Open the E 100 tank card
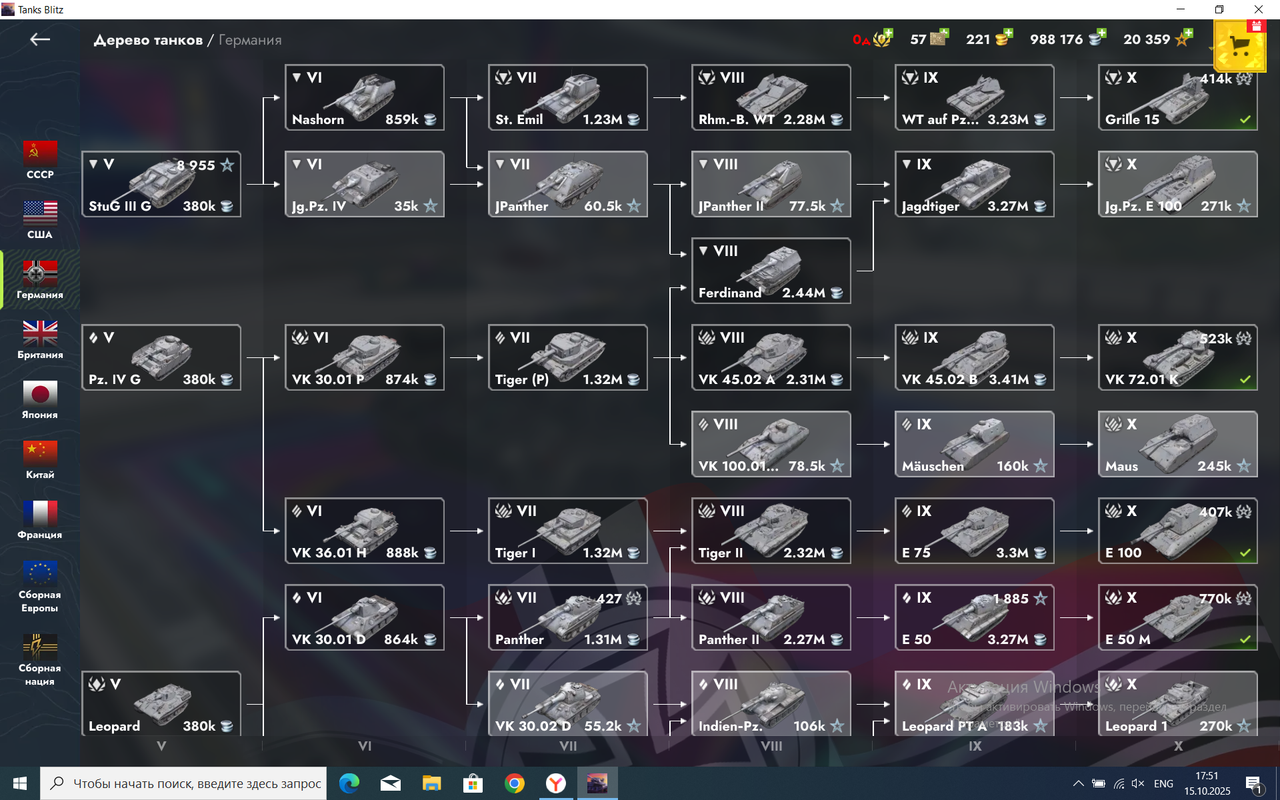1280x800 pixels. [x=1178, y=531]
